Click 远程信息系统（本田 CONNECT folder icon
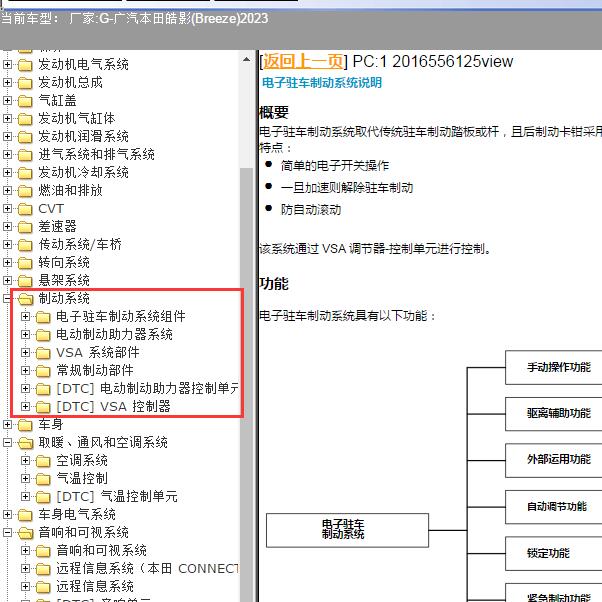Screen dimensions: 602x602 click(43, 569)
